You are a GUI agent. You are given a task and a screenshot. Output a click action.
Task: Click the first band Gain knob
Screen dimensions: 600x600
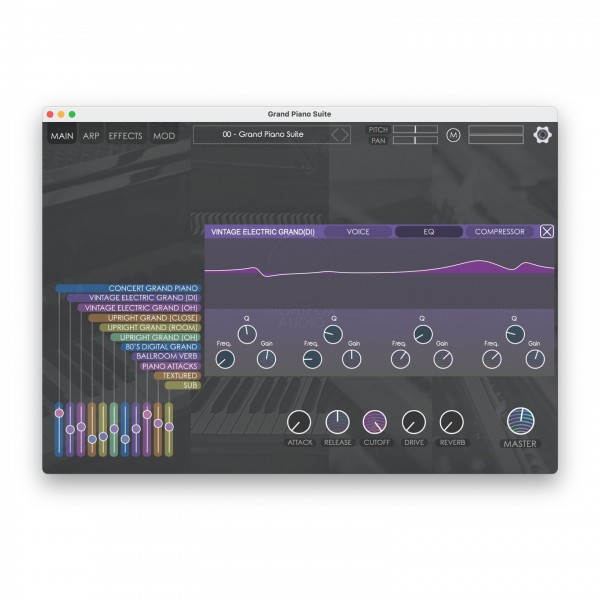(266, 359)
